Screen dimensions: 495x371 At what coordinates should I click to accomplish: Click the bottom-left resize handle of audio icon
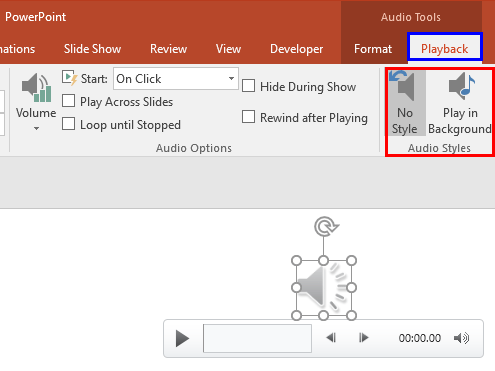296,315
